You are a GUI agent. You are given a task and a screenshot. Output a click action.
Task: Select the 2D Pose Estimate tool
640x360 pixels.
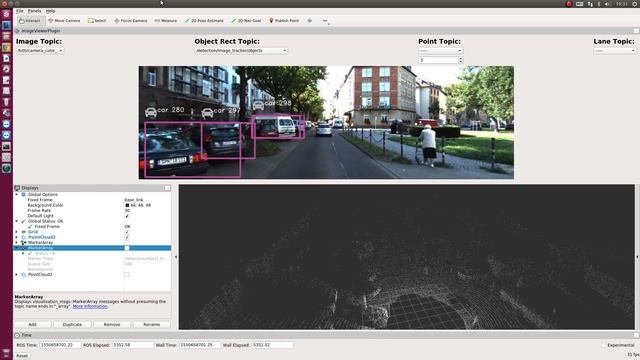pos(204,20)
